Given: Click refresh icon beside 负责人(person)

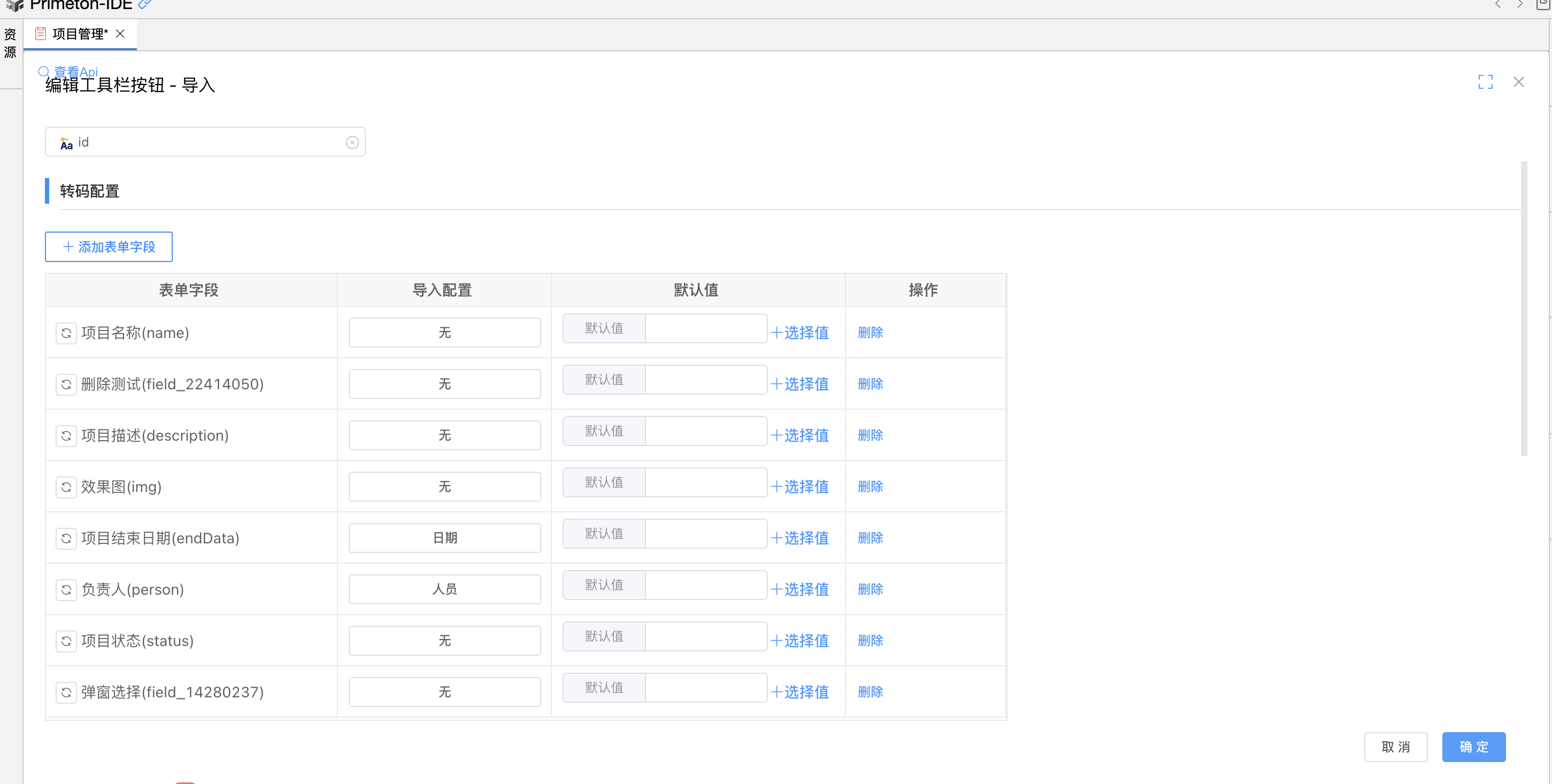Looking at the screenshot, I should (66, 589).
